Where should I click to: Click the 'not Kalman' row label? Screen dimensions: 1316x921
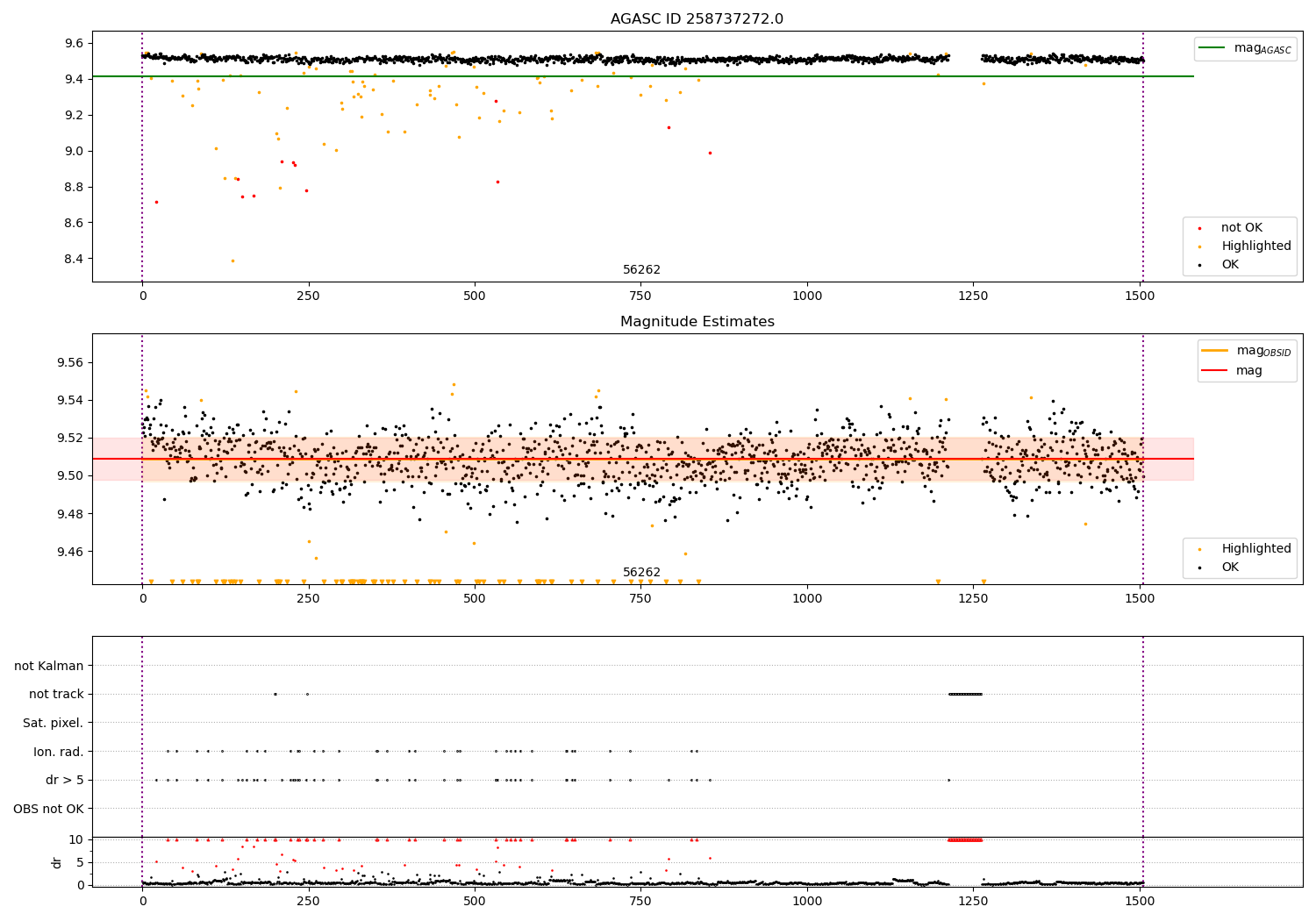click(x=49, y=667)
